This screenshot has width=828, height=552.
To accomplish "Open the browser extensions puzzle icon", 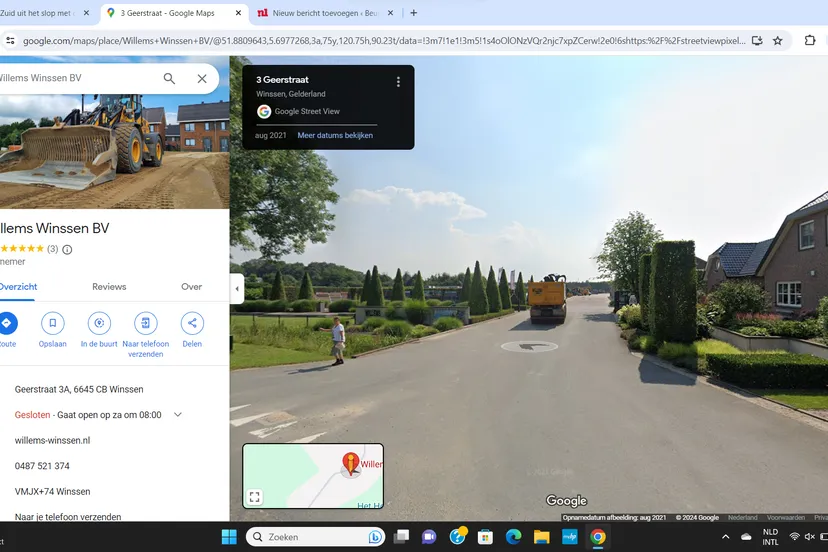I will pos(810,40).
